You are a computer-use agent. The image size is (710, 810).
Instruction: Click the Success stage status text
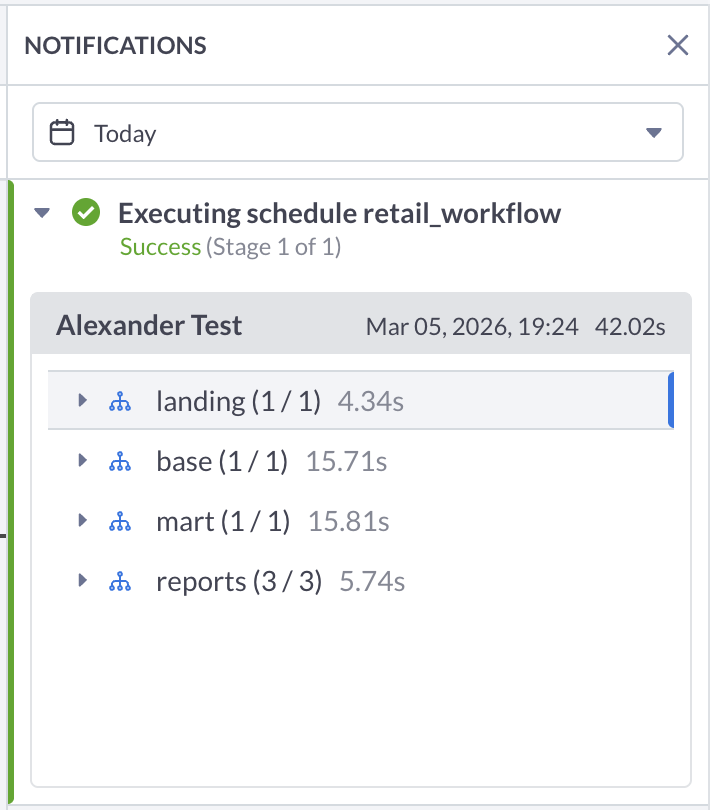[x=160, y=247]
